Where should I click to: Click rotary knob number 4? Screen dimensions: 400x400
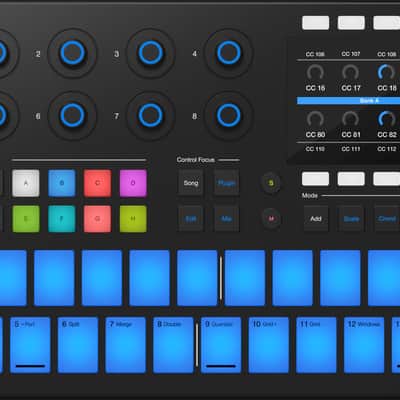click(x=229, y=53)
